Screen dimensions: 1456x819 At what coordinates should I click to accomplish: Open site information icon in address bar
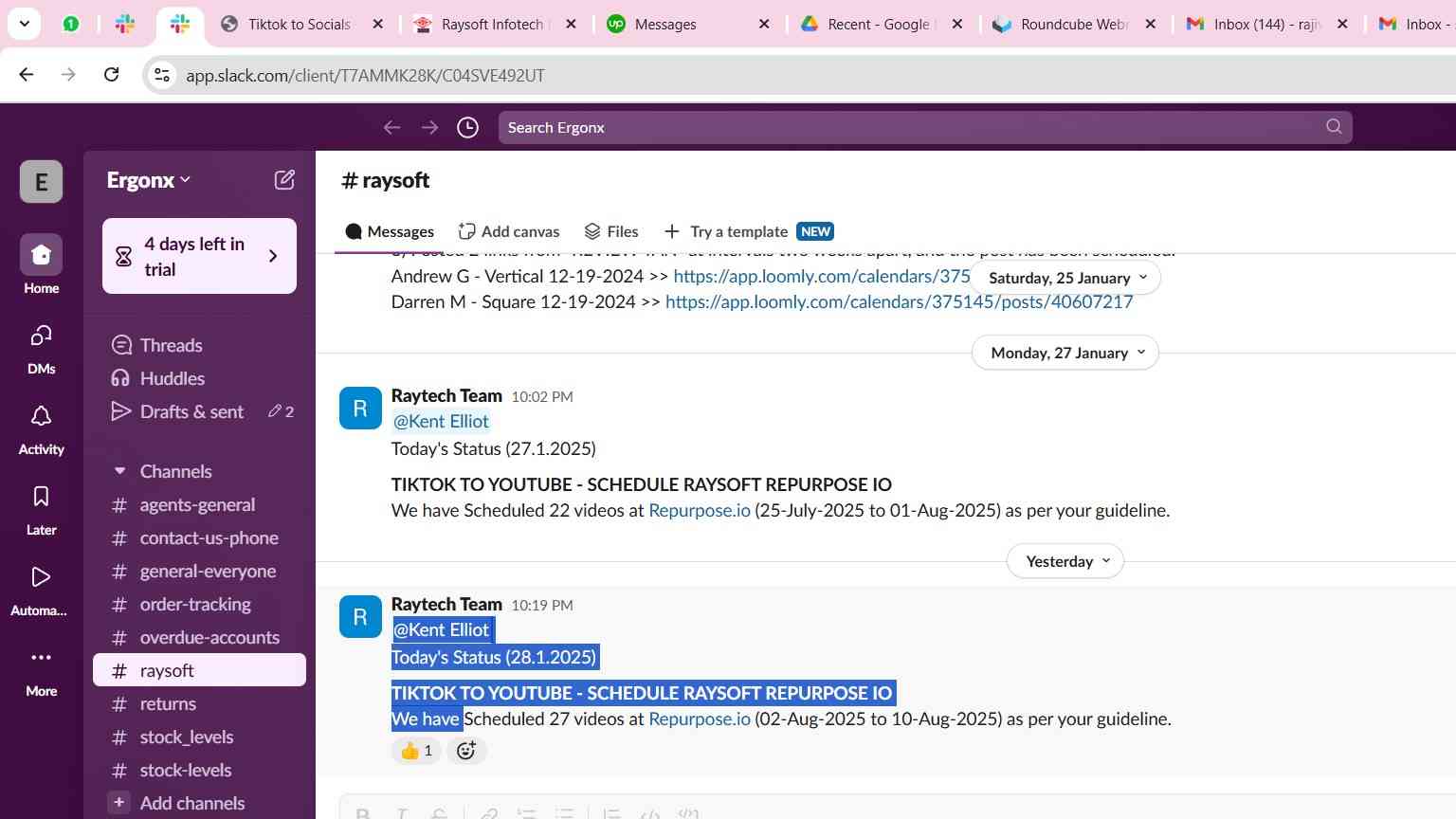162,75
